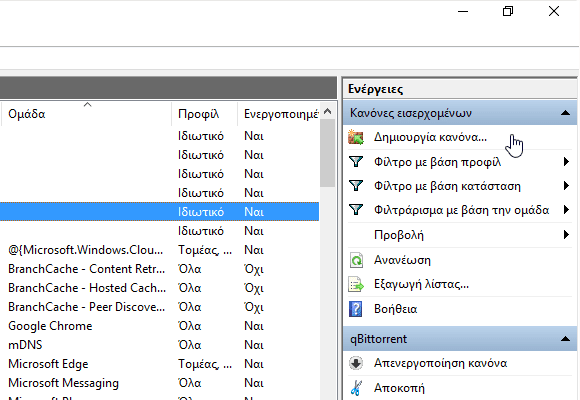Select the @{Microsoft.Windows.Clou... rule row

tap(159, 250)
